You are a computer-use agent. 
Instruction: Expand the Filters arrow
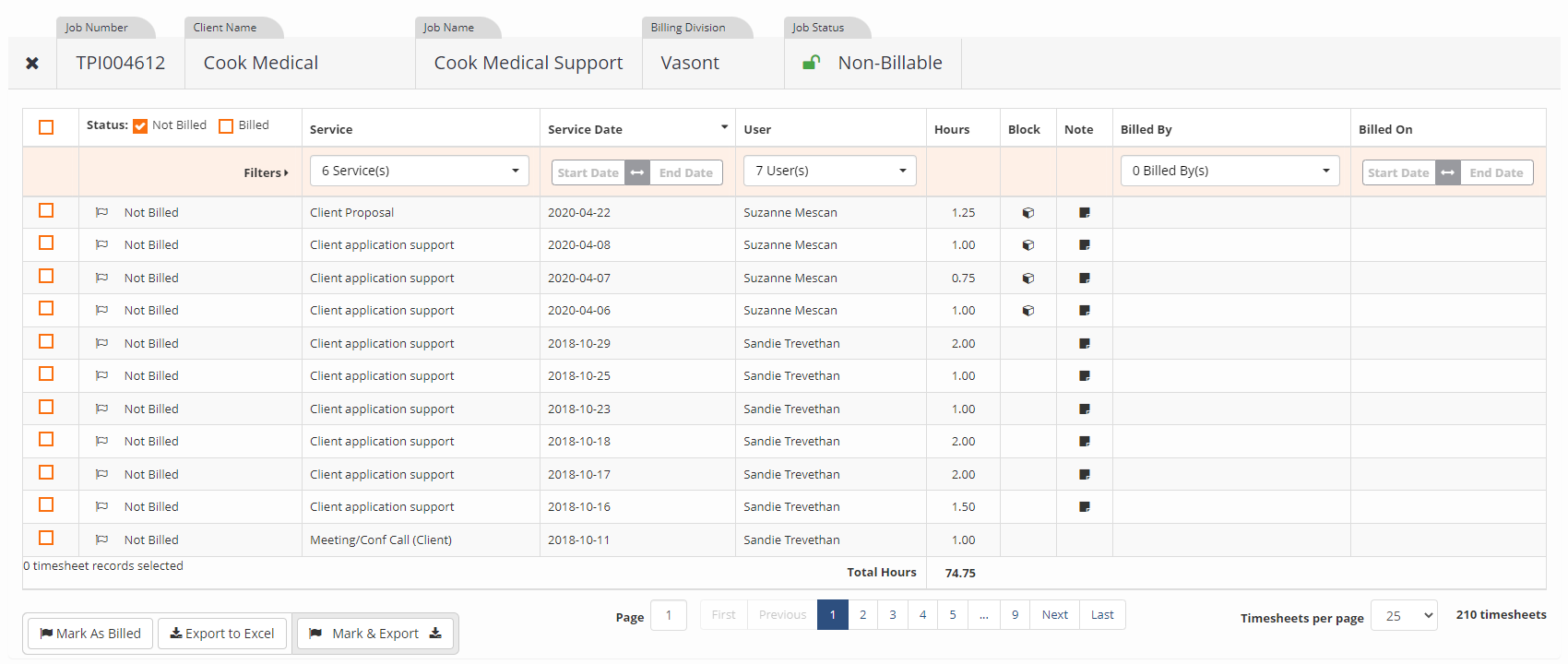pos(286,173)
